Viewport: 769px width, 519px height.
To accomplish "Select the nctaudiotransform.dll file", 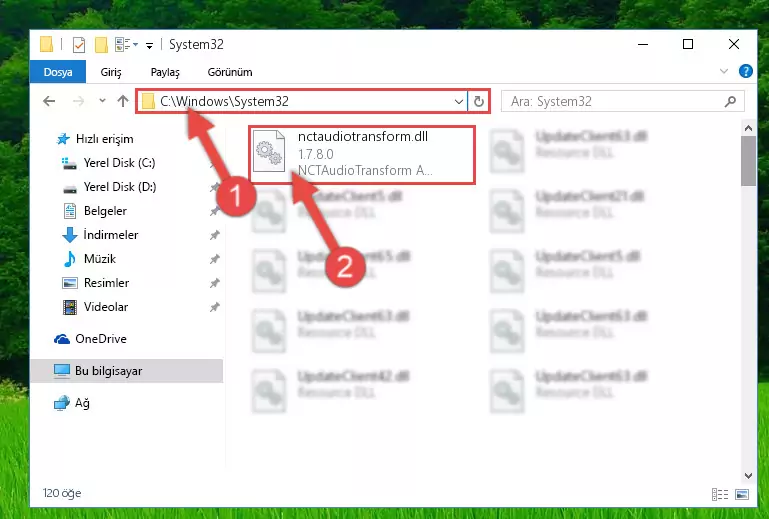I will [x=362, y=155].
